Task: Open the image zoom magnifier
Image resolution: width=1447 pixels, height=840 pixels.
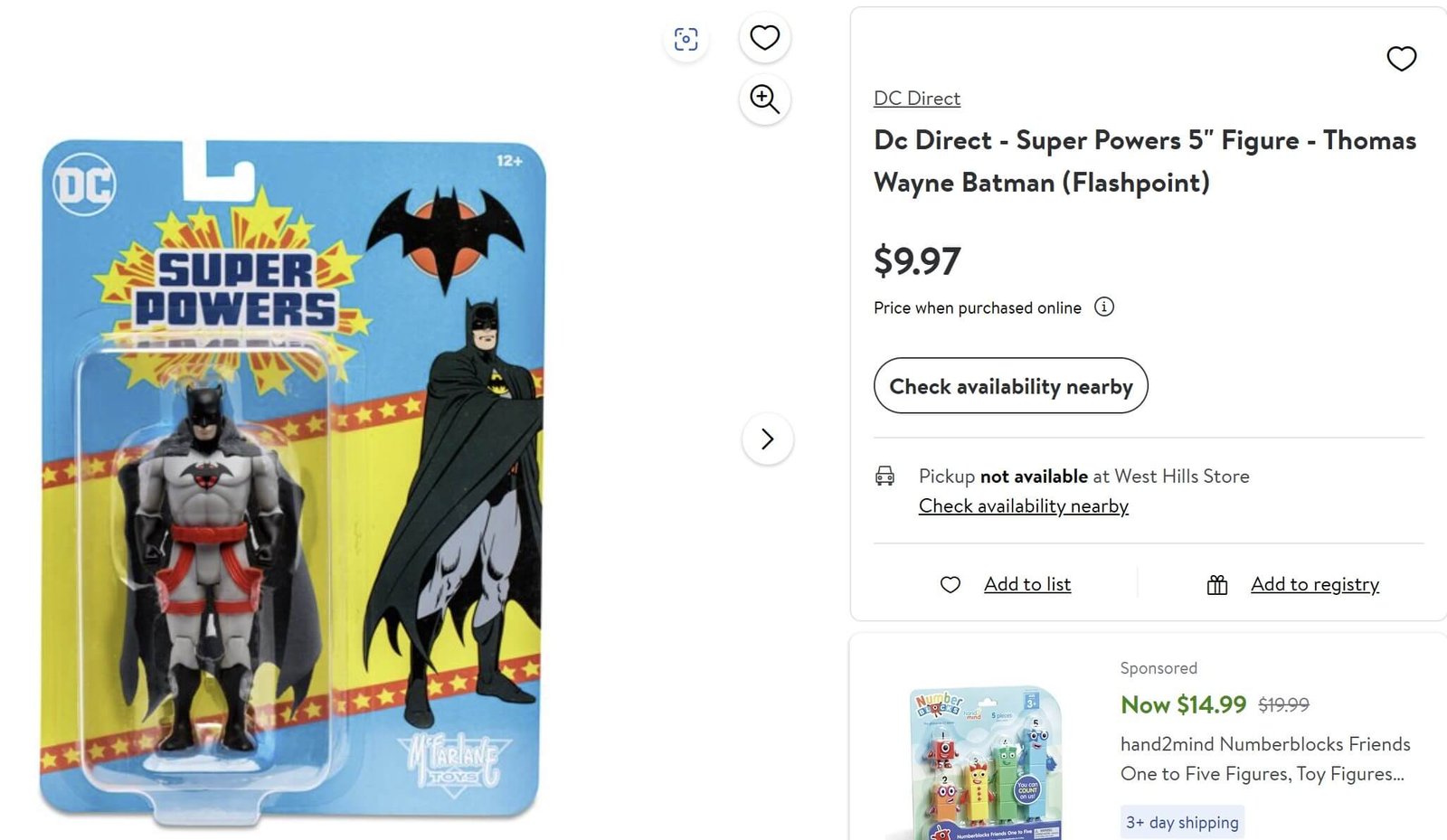Action: pyautogui.click(x=764, y=99)
